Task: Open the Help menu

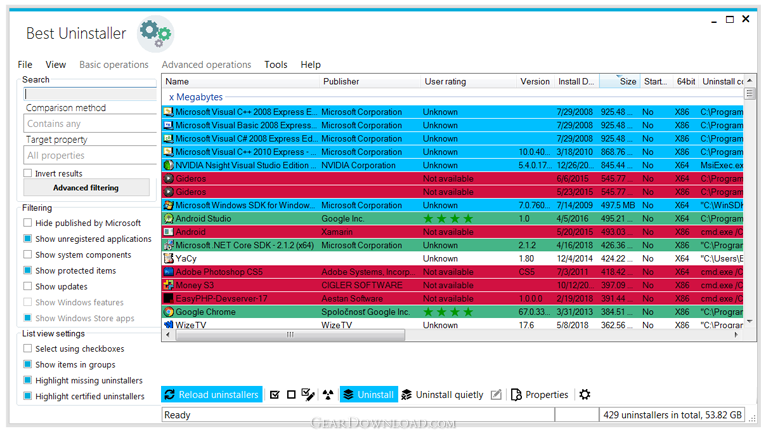Action: [x=311, y=65]
